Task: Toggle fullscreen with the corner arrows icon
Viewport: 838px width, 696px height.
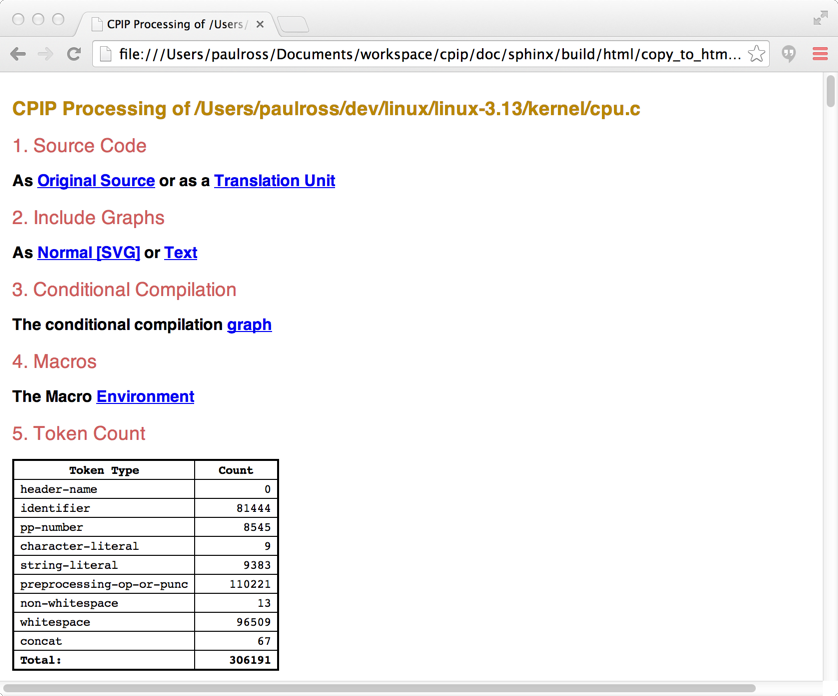Action: click(820, 19)
